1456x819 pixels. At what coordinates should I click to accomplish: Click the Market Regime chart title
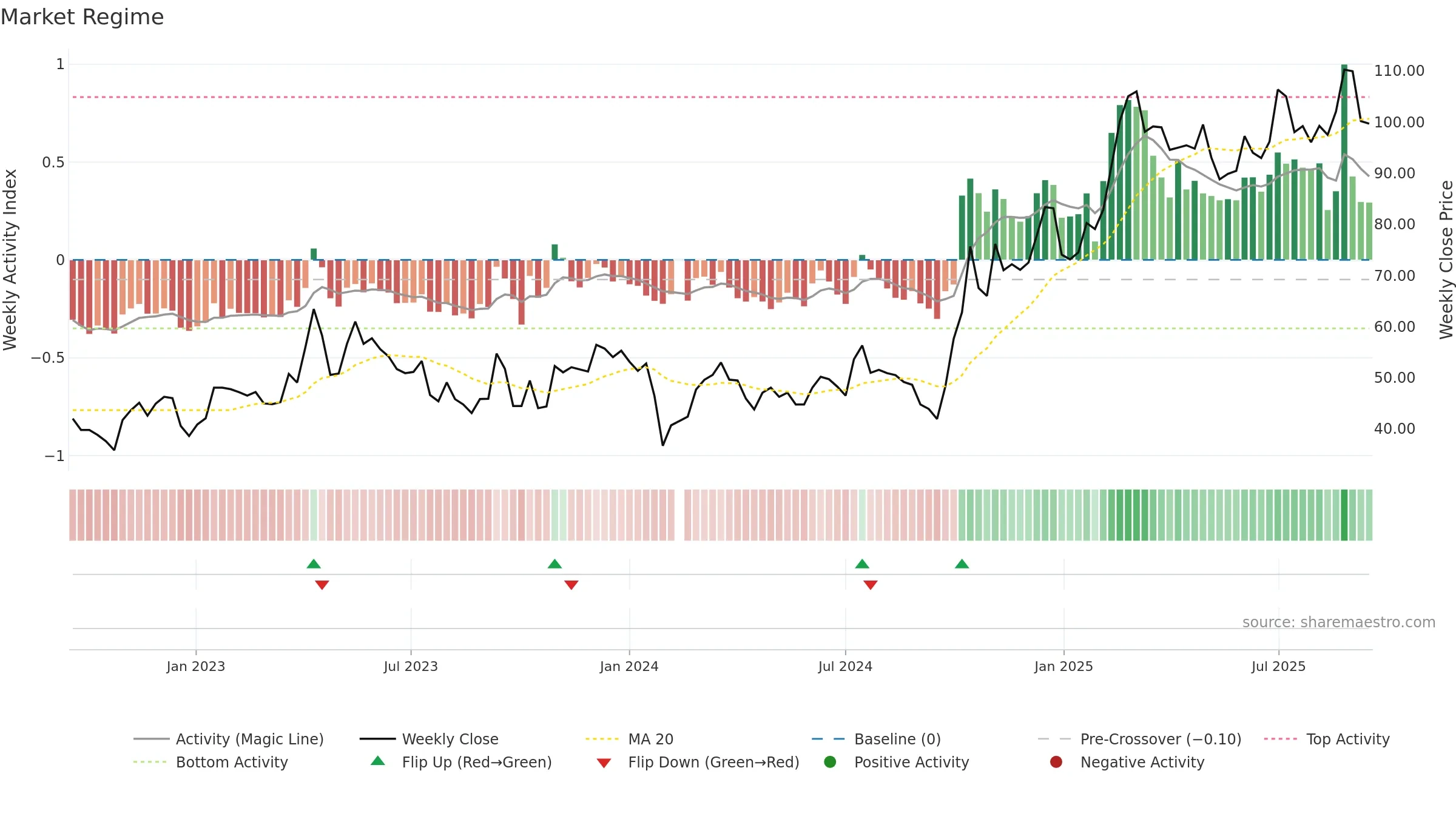pyautogui.click(x=82, y=17)
